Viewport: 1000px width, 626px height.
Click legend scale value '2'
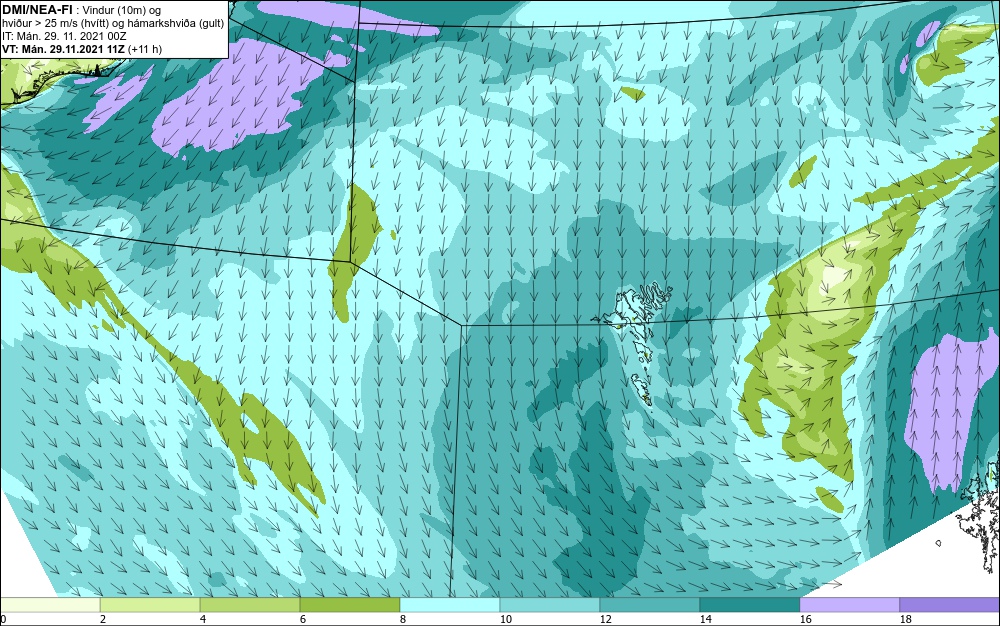pyautogui.click(x=103, y=619)
